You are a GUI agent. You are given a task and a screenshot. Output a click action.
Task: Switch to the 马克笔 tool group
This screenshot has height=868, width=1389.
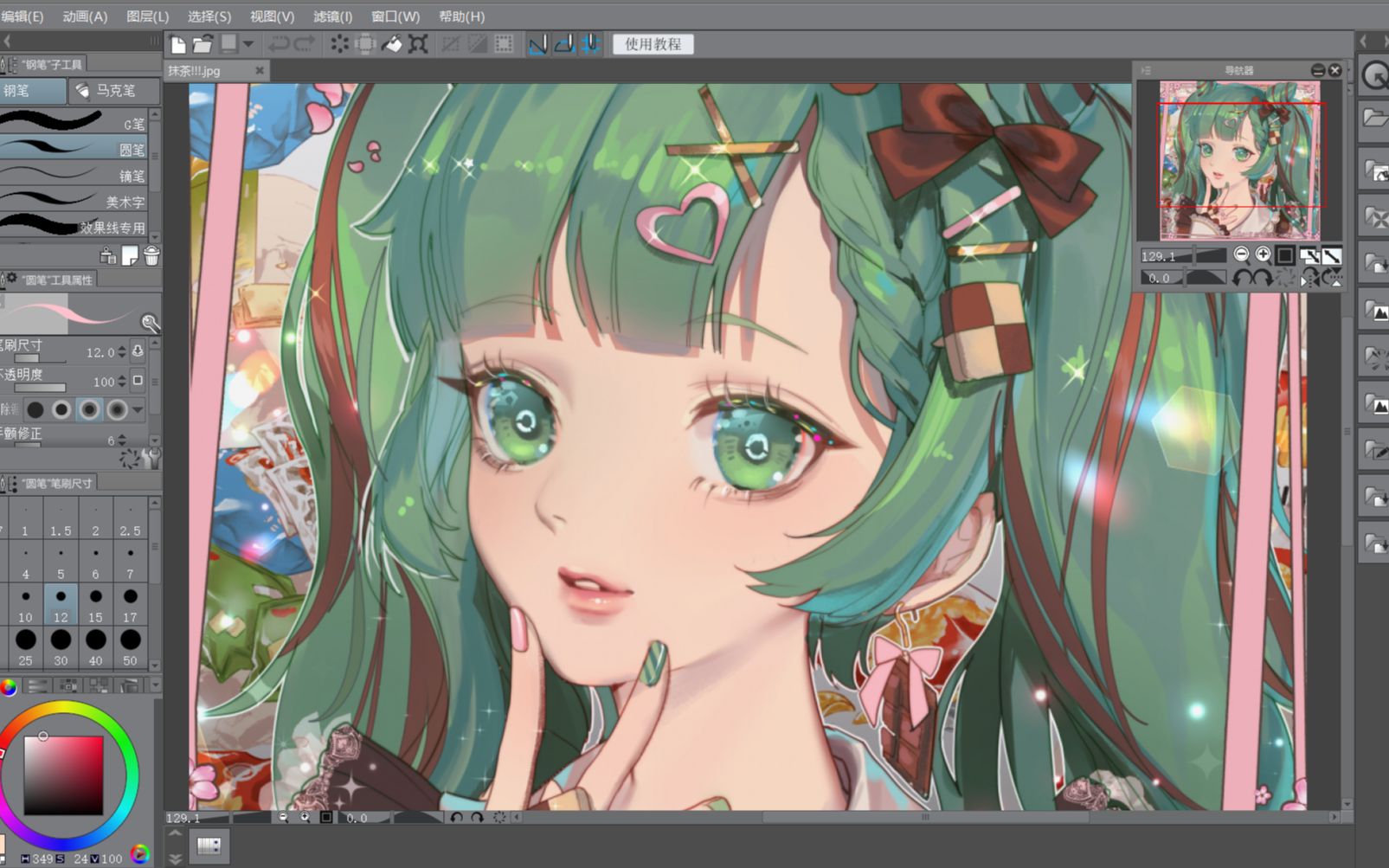tap(114, 90)
